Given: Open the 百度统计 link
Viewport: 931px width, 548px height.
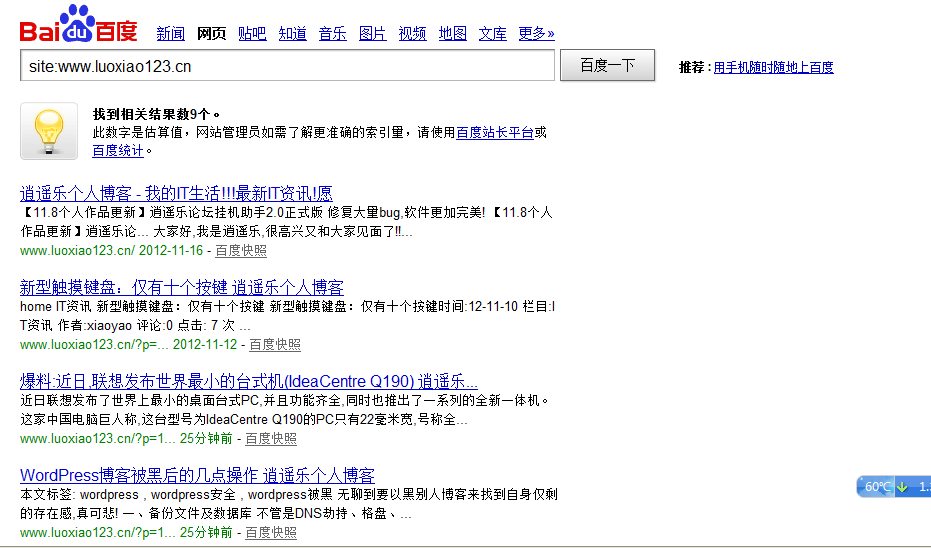Looking at the screenshot, I should click(118, 151).
